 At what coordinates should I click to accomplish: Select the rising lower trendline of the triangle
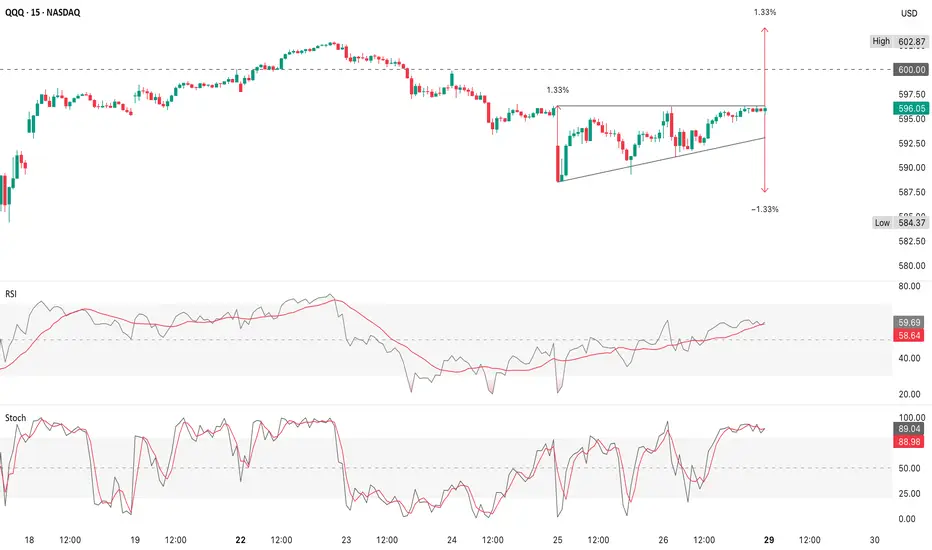(660, 159)
